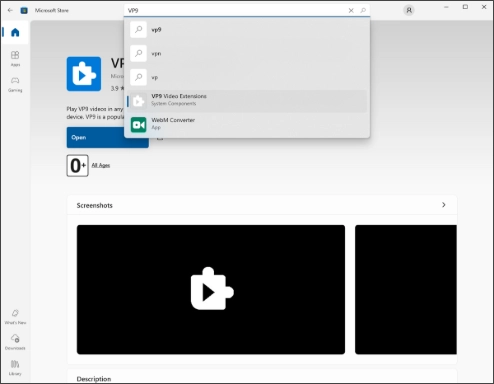Viewport: 494px width, 384px height.
Task: Click the VP9 Video Extensions suggestion icon
Action: [x=138, y=101]
